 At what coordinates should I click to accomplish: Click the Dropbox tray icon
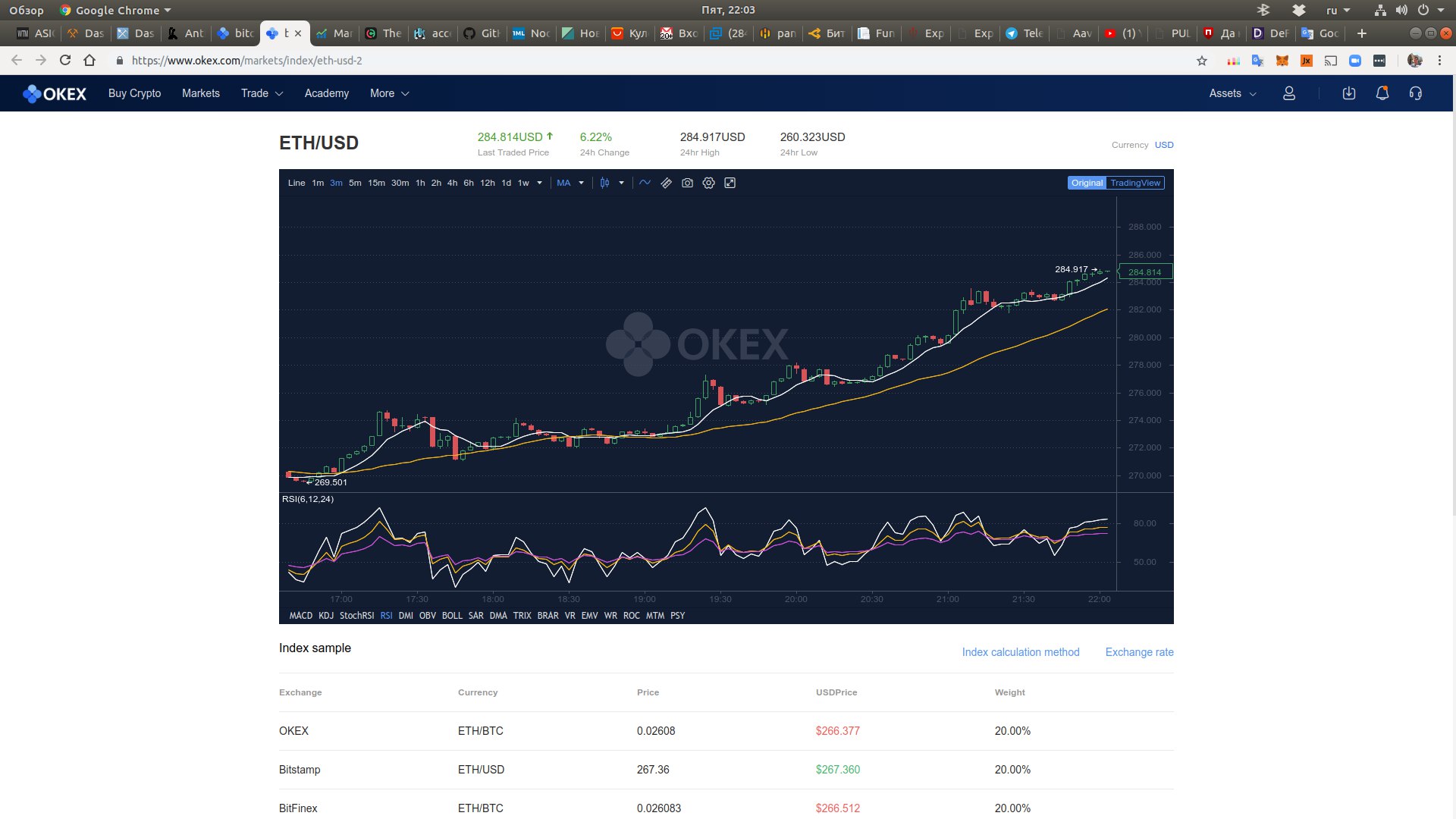tap(1299, 10)
